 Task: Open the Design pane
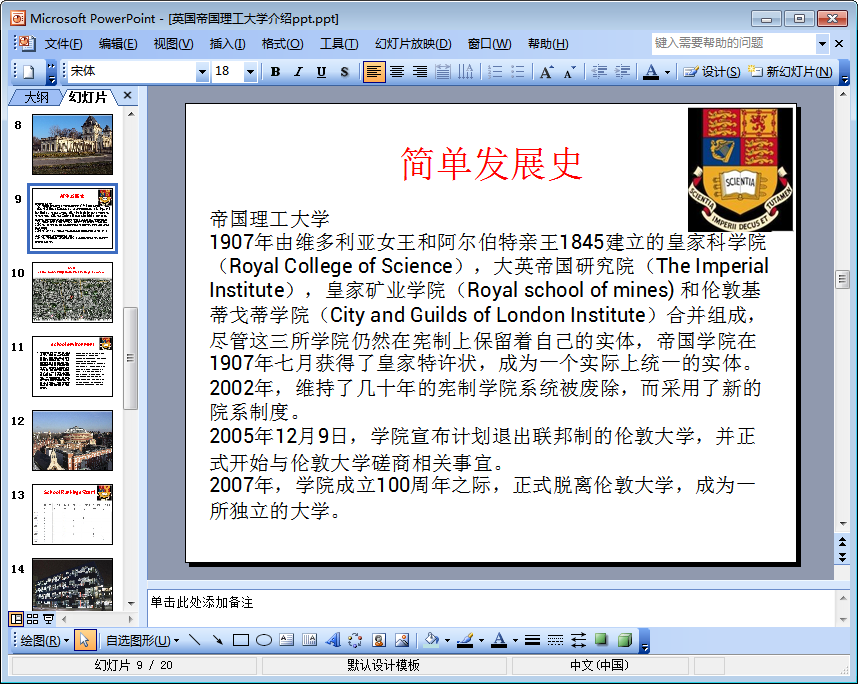pos(711,72)
